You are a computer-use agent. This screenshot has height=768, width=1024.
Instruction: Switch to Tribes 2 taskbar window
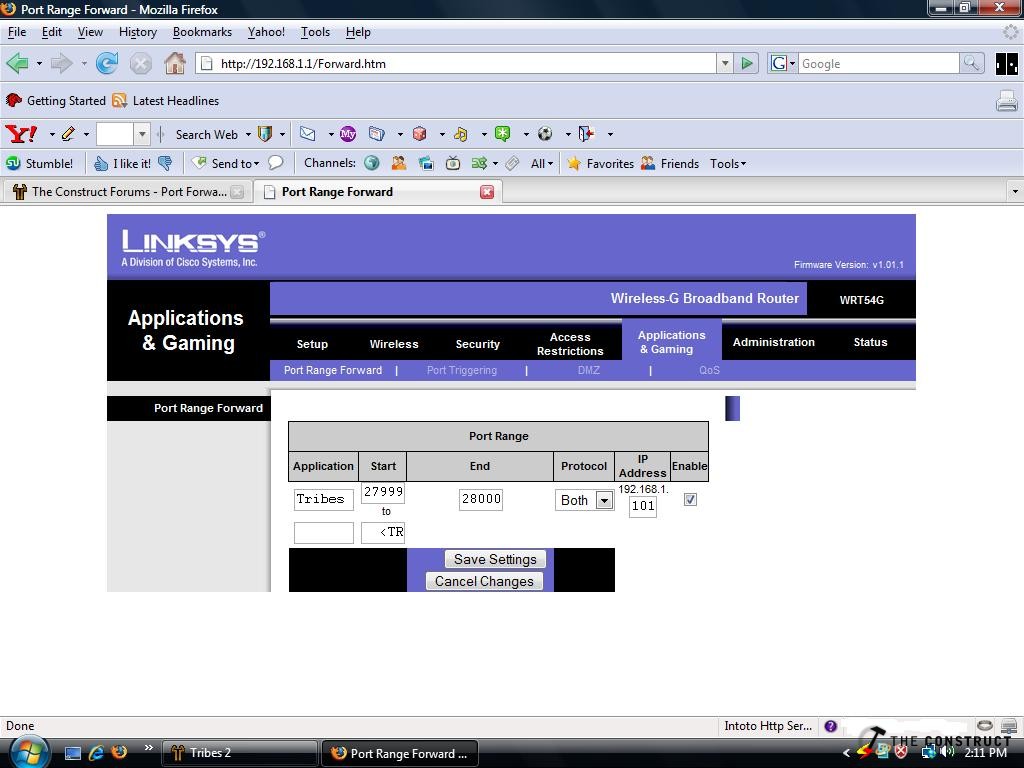(240, 753)
